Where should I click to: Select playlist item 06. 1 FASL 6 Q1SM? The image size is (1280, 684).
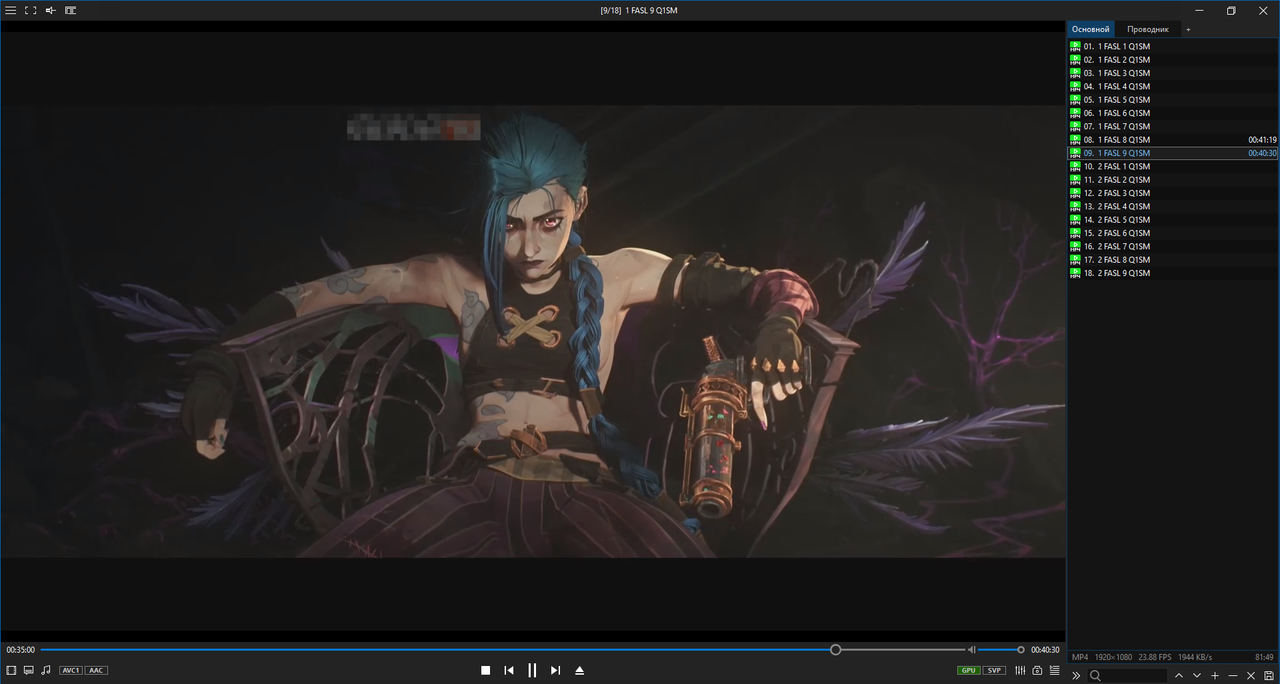[1173, 113]
